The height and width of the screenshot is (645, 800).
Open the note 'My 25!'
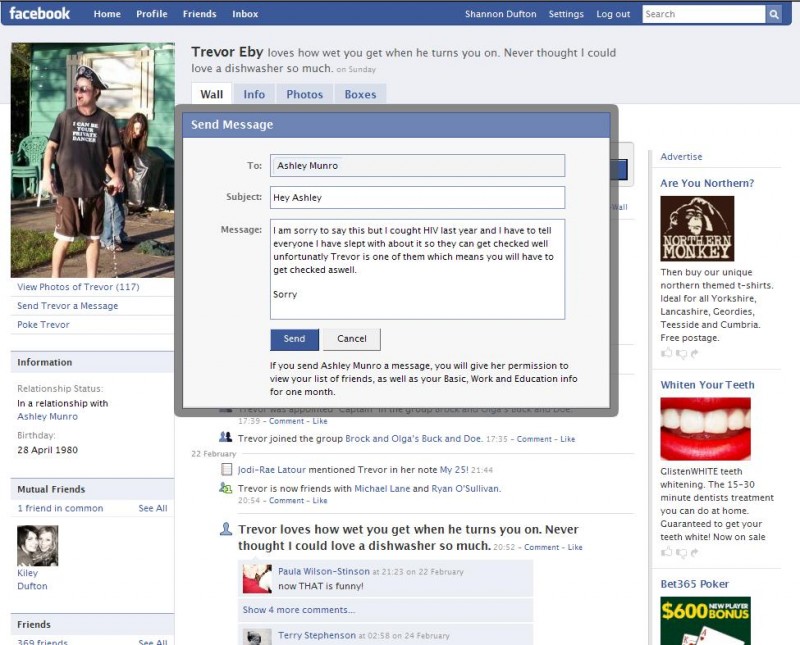click(x=454, y=469)
